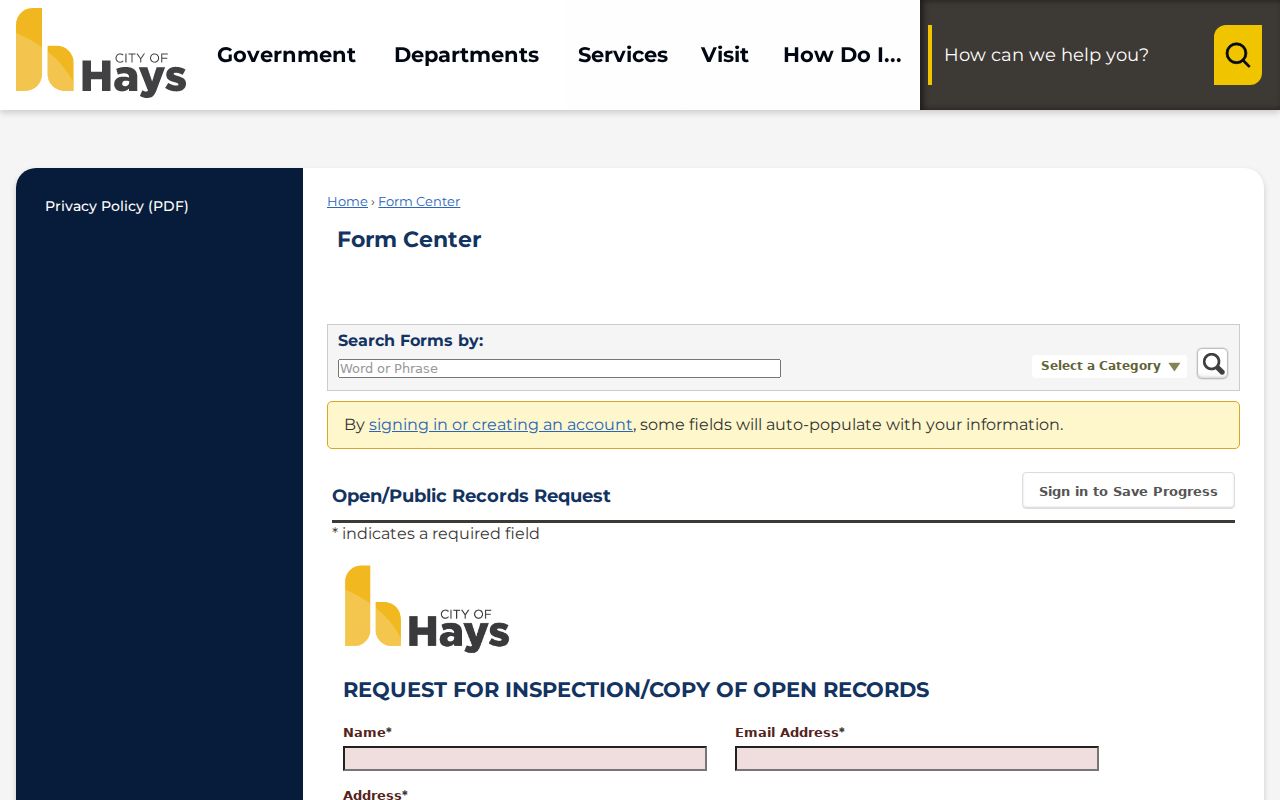This screenshot has height=800, width=1280.
Task: Click the City of Hays header logo
Action: (101, 53)
